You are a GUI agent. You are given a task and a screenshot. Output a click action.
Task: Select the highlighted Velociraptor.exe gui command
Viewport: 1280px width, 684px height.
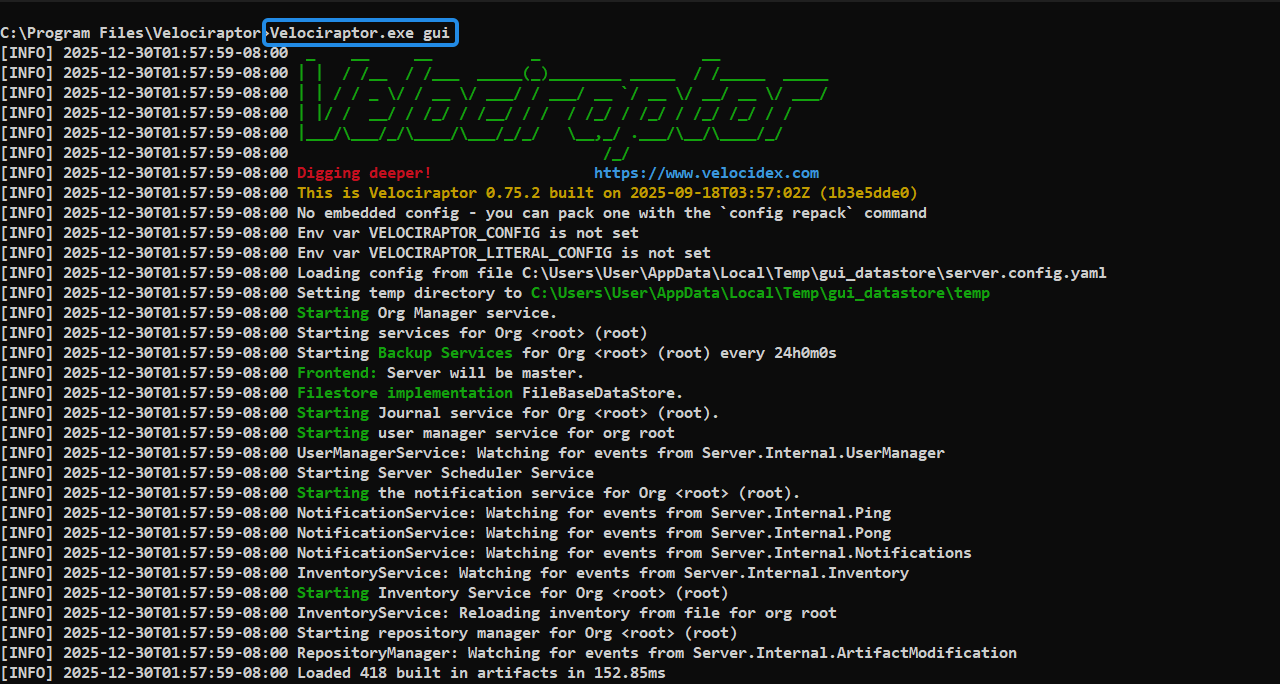360,32
